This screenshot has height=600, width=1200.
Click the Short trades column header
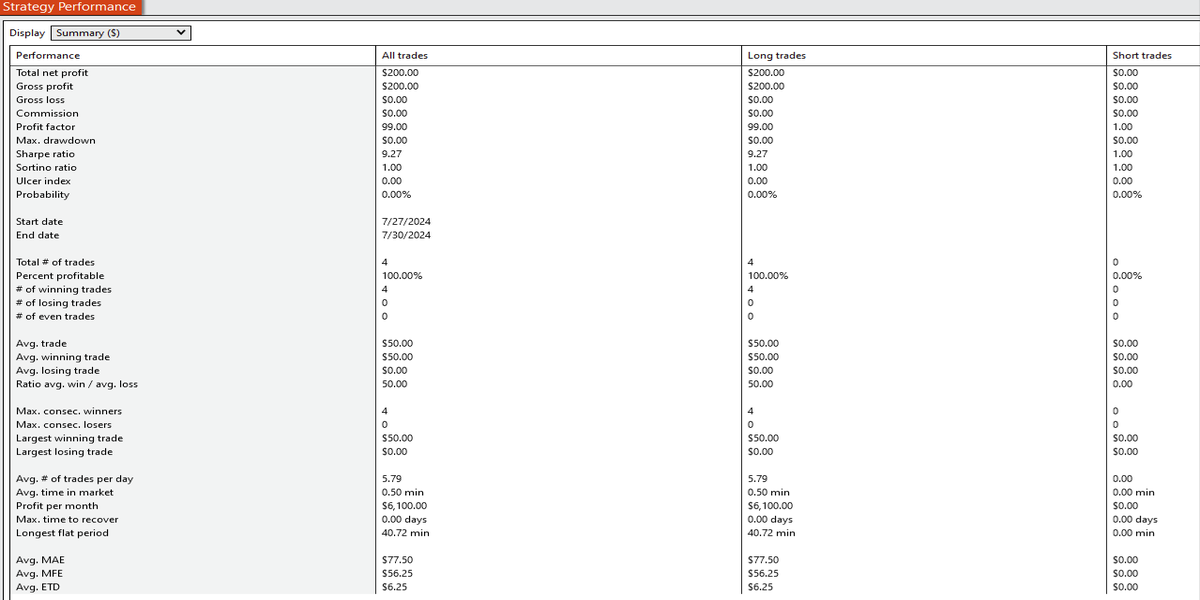[x=1142, y=55]
